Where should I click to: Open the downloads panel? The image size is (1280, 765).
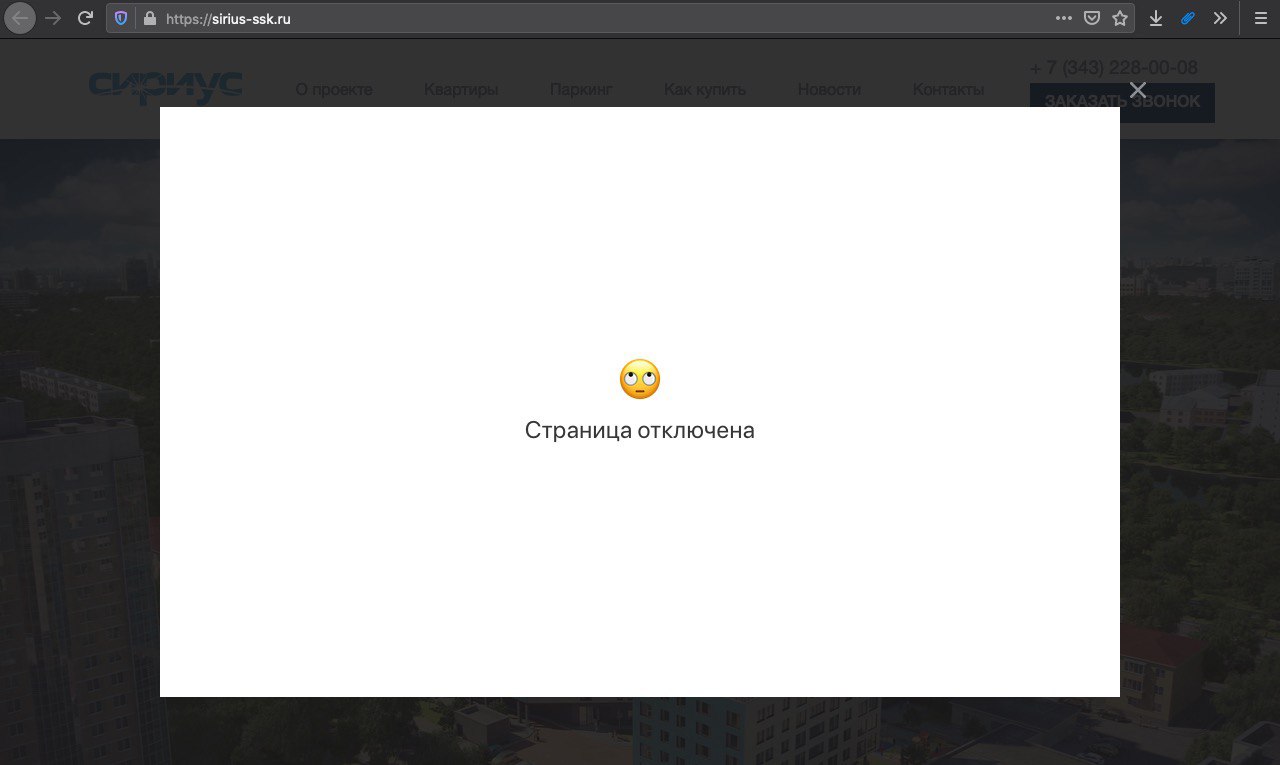1156,18
